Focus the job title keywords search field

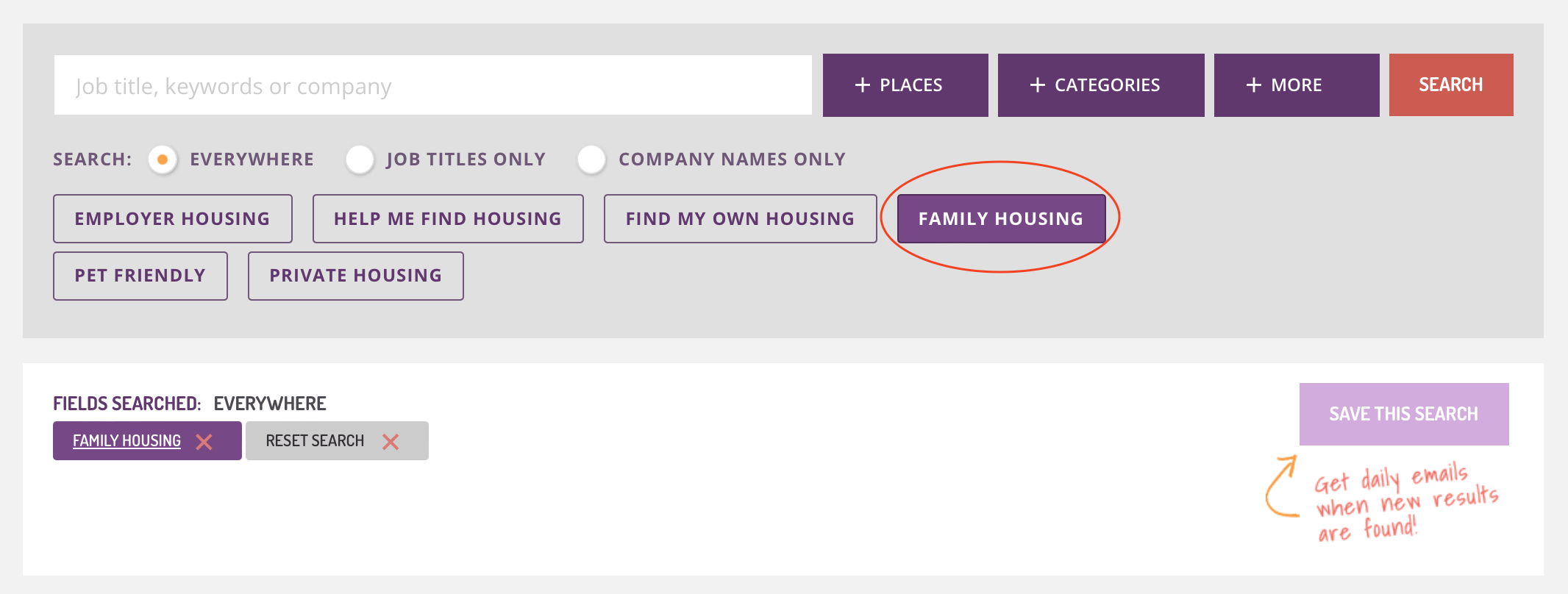pos(433,85)
